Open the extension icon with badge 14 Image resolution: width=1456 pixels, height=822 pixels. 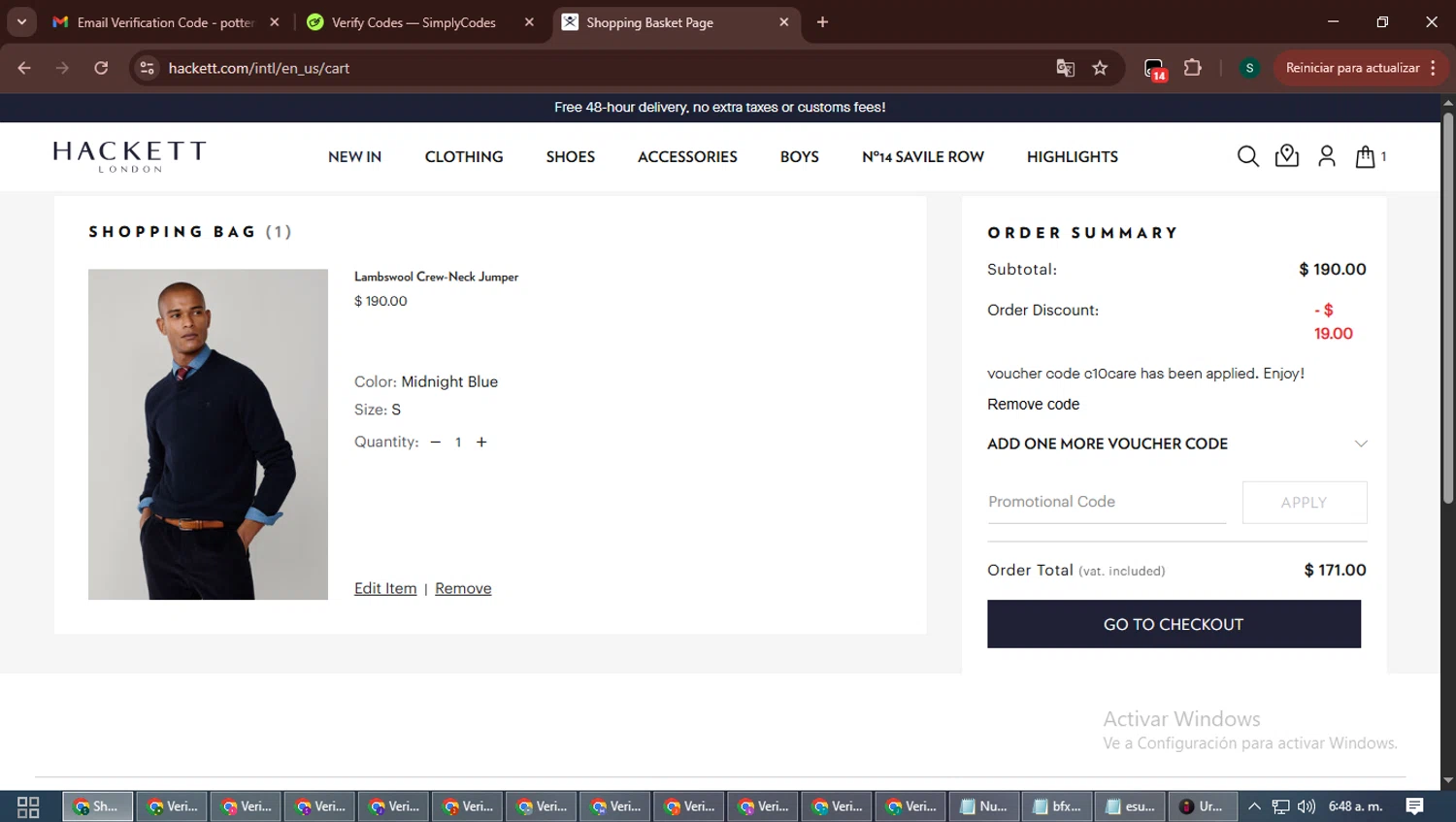[x=1154, y=69]
